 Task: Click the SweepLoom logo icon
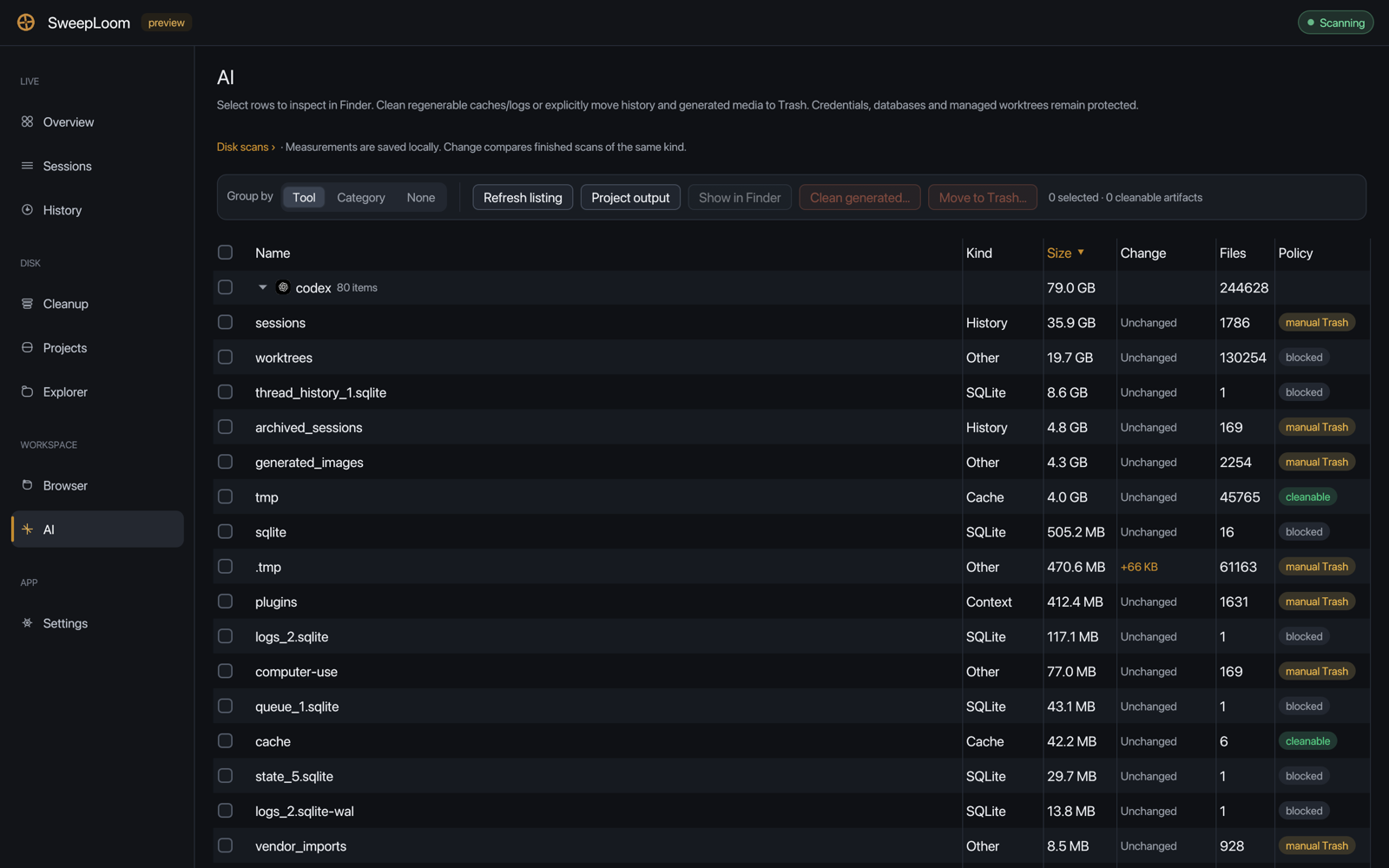pyautogui.click(x=26, y=23)
